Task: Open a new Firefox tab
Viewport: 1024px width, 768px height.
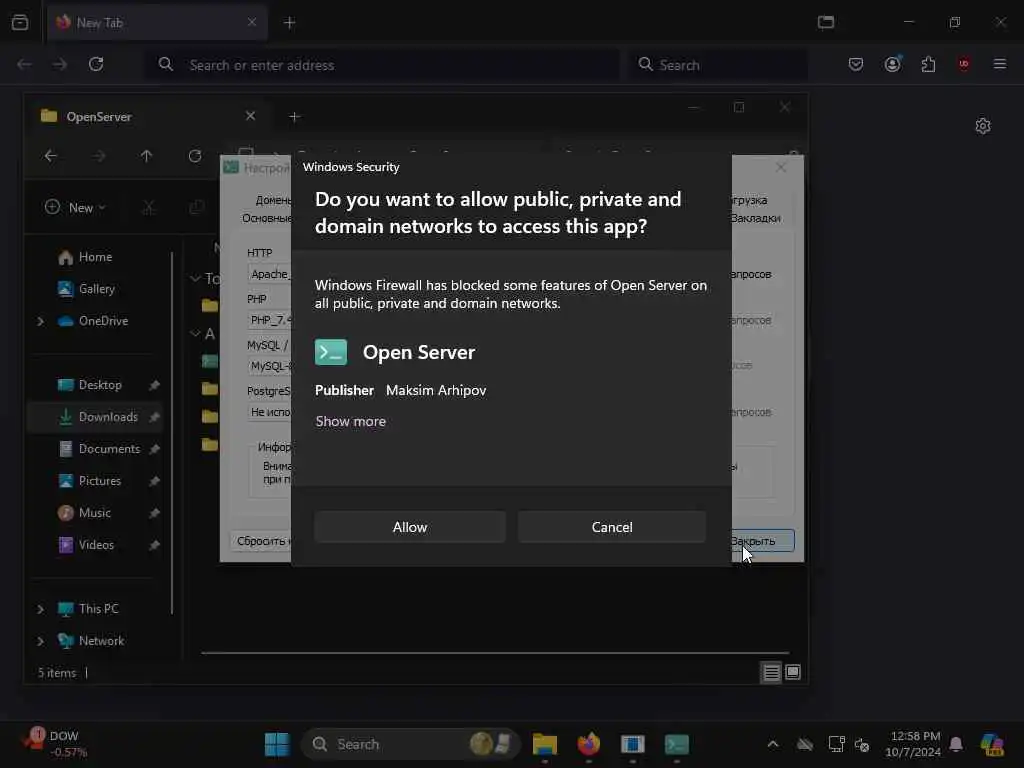Action: [x=289, y=23]
